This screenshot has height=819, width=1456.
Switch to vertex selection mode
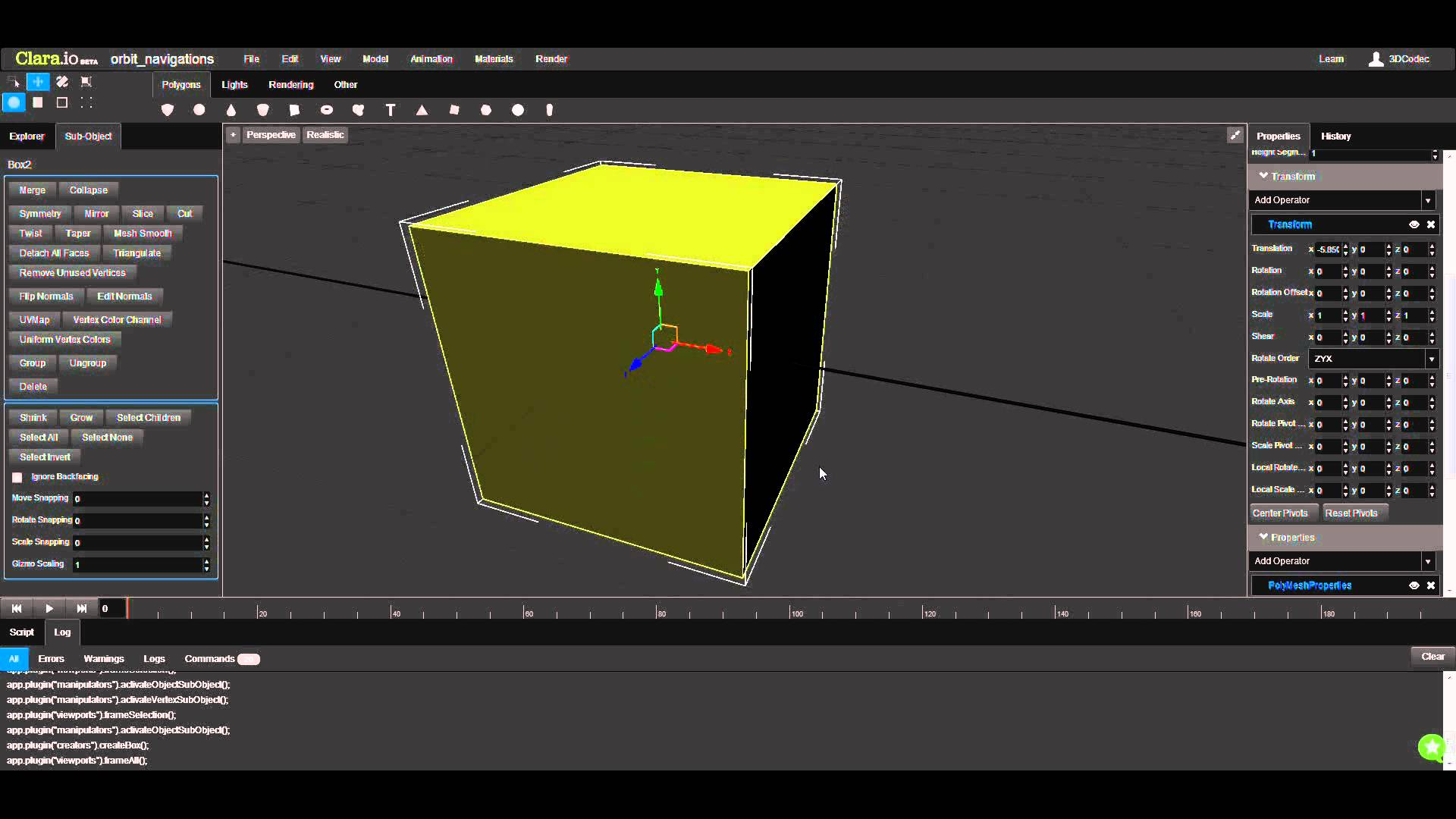coord(86,102)
